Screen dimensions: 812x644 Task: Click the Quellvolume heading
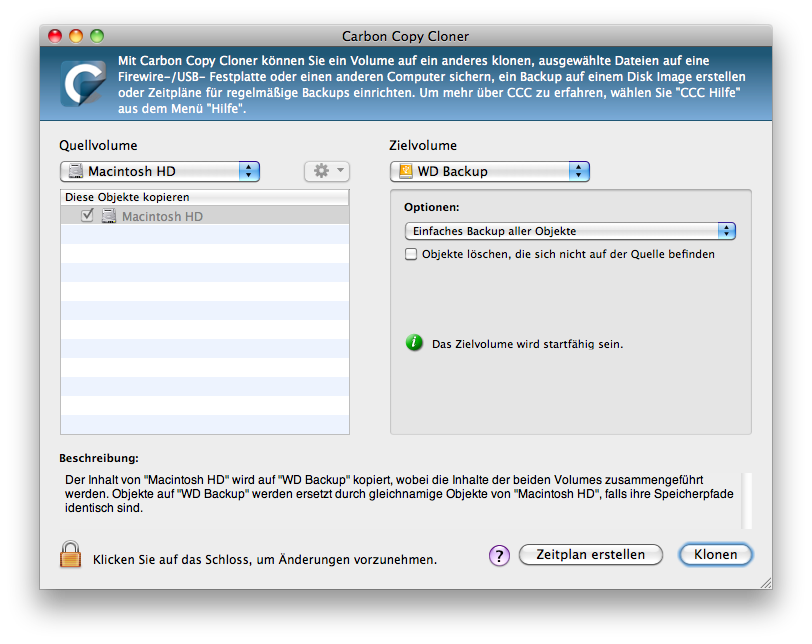tap(98, 145)
